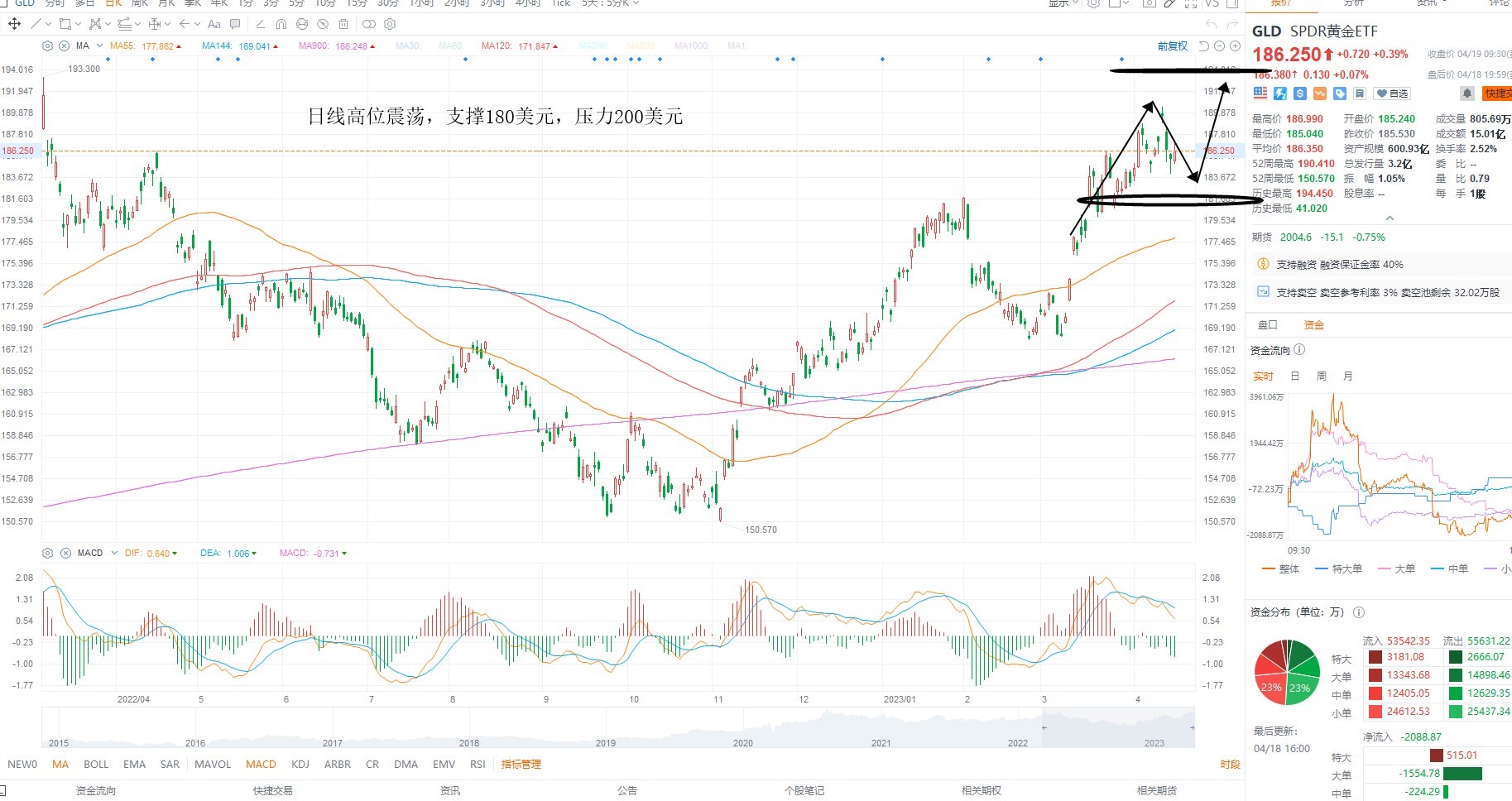Hide all drawings with the eye-slash icon

pyautogui.click(x=323, y=24)
